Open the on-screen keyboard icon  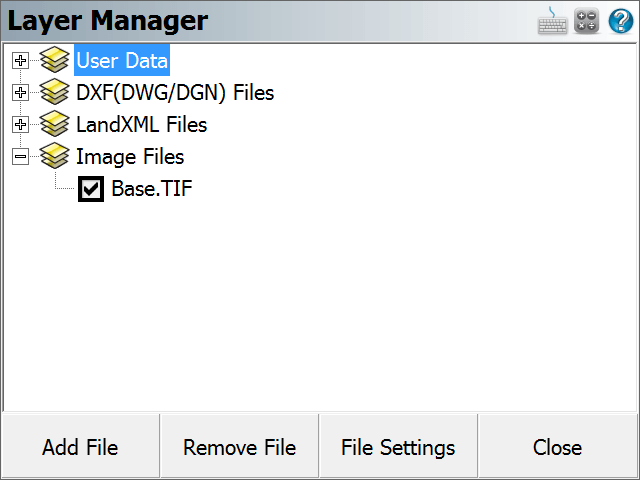552,20
